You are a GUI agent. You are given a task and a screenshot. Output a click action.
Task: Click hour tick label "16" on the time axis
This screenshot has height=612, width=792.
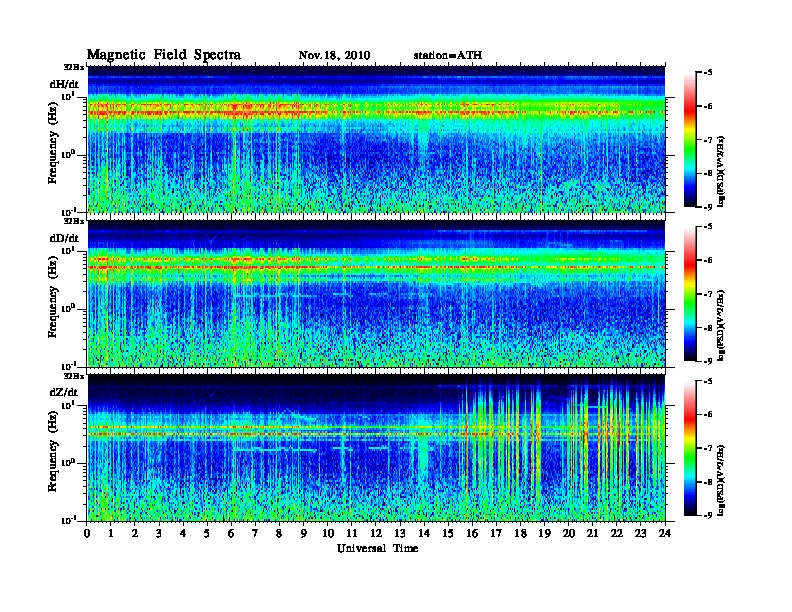(472, 533)
